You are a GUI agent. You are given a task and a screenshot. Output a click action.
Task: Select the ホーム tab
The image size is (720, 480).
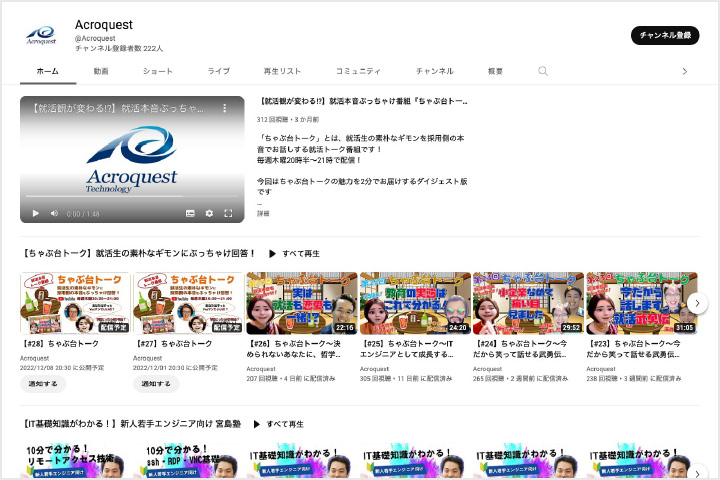click(48, 71)
